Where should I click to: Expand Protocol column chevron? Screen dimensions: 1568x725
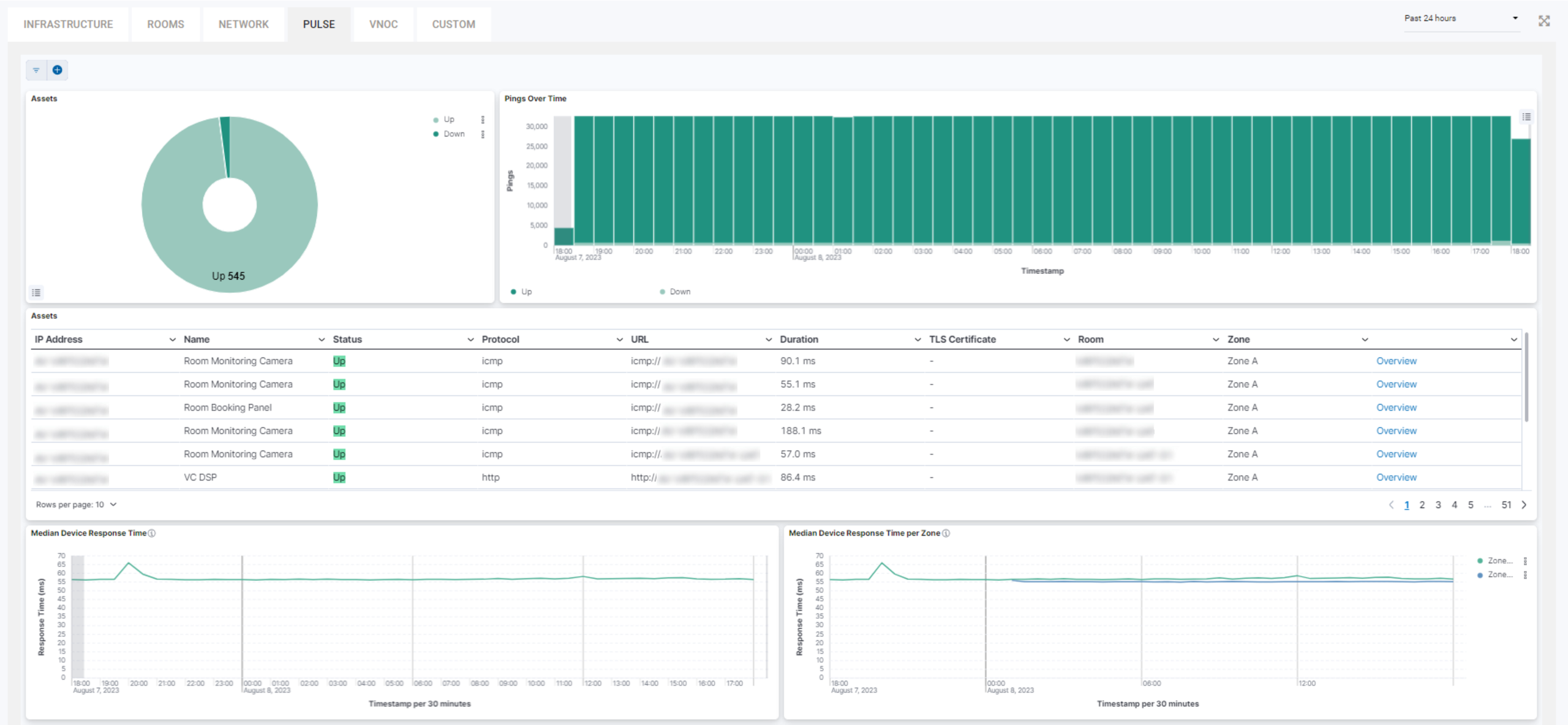pos(619,340)
